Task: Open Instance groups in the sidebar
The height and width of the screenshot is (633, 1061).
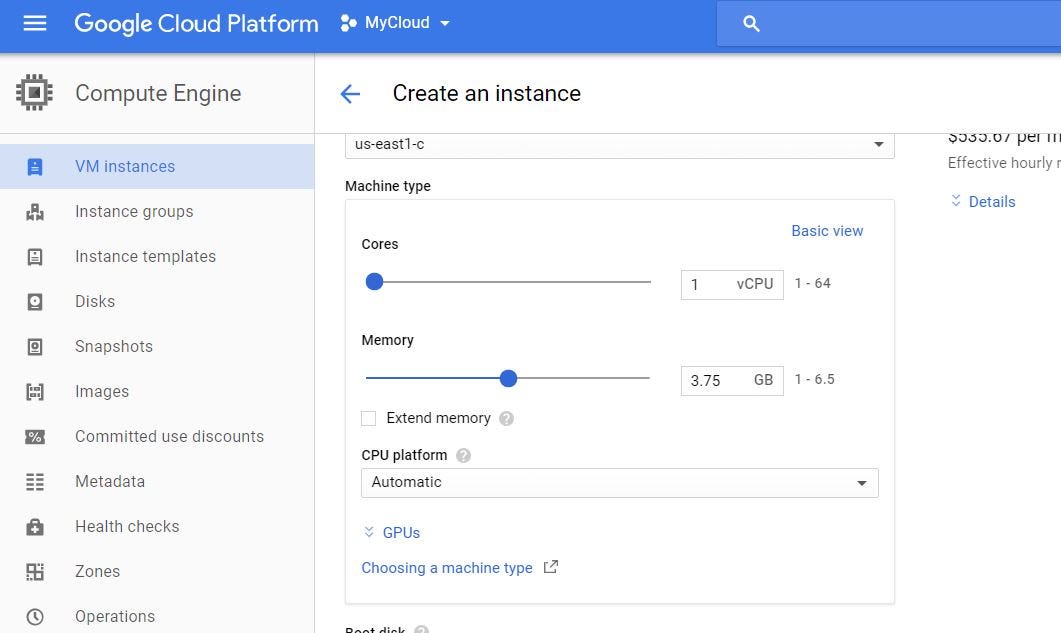Action: pyautogui.click(x=134, y=211)
